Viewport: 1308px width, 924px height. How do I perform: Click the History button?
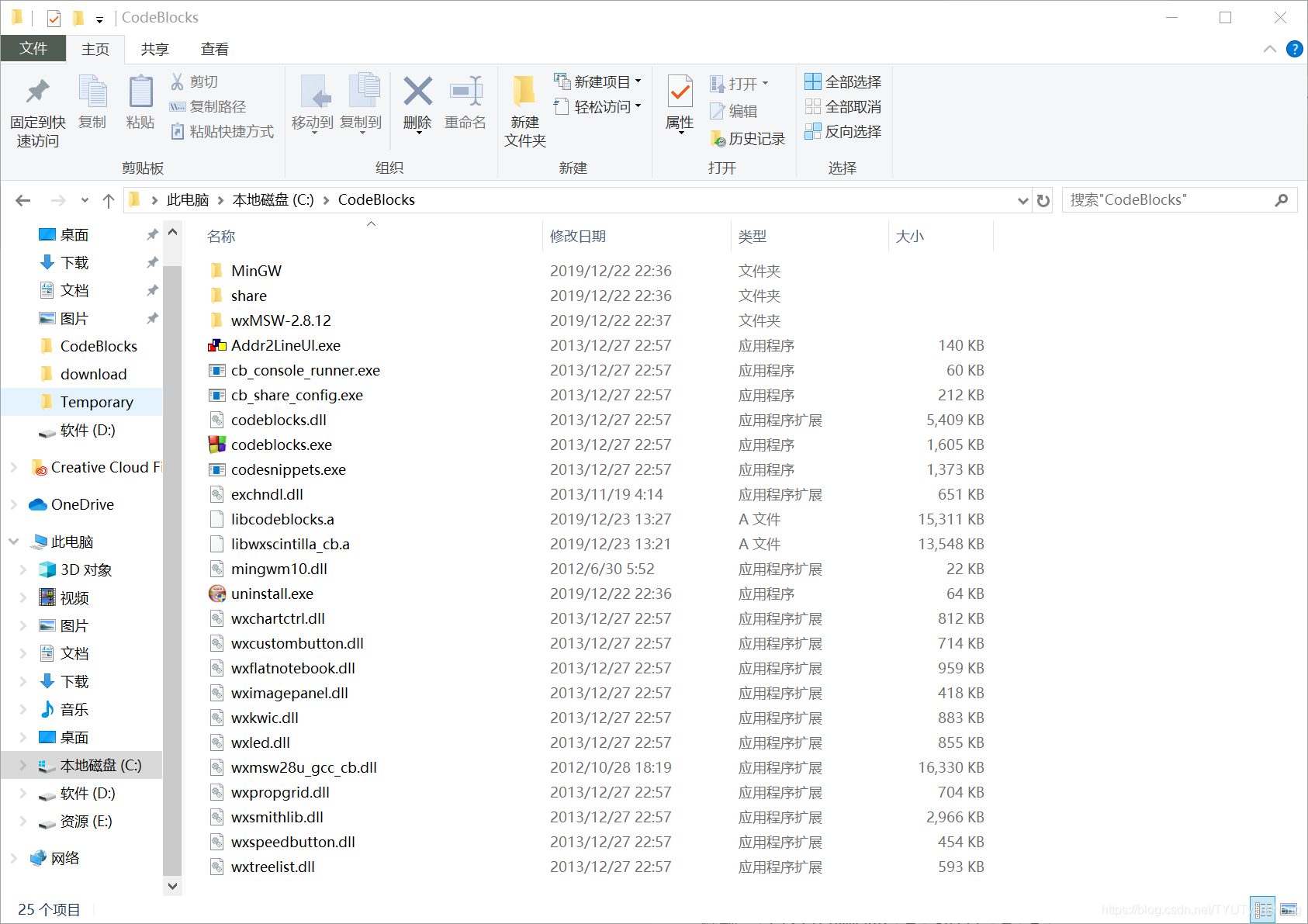748,138
